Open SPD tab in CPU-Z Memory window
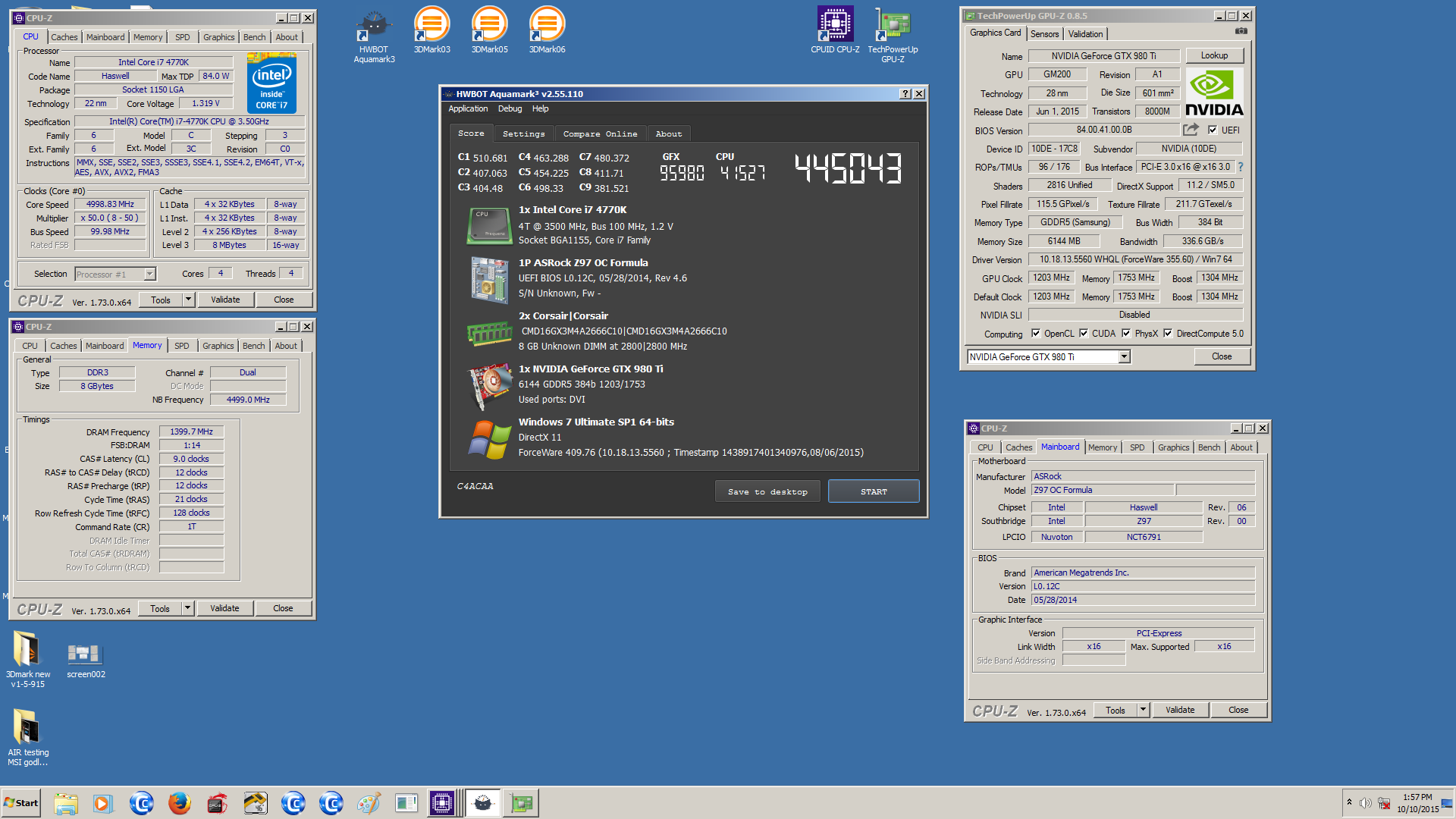The image size is (1456, 819). click(182, 346)
